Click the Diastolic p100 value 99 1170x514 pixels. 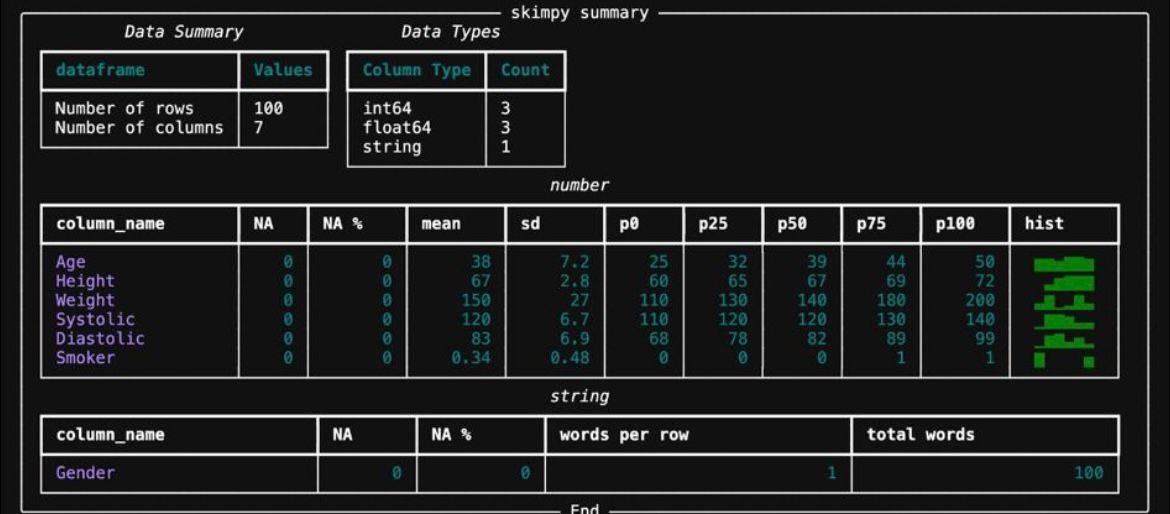coord(985,339)
